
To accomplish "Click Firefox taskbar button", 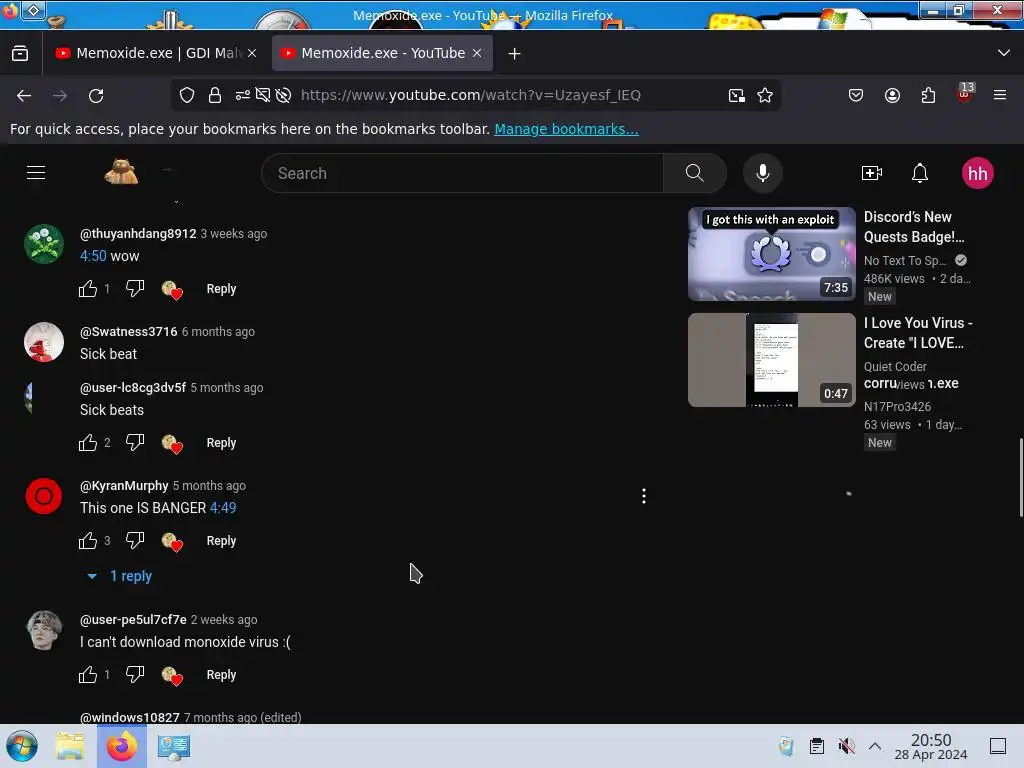I will pos(122,746).
